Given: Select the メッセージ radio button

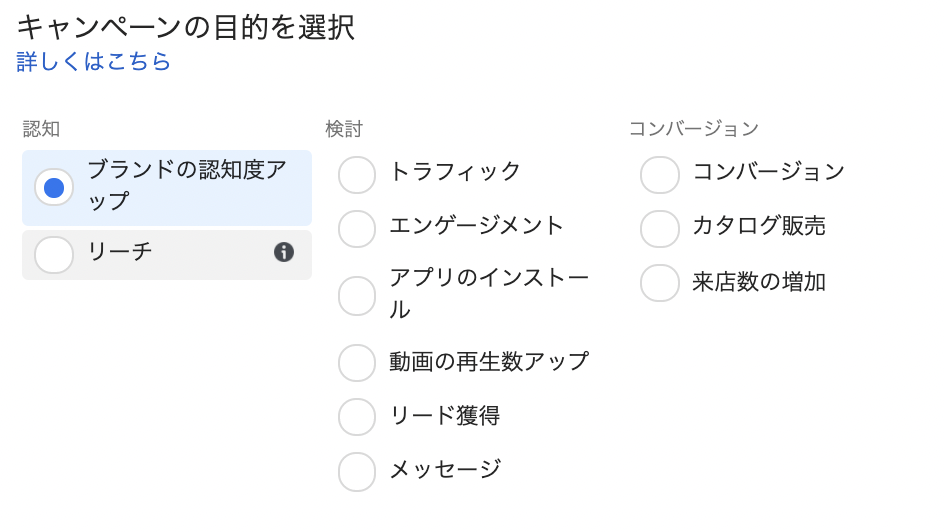Looking at the screenshot, I should (357, 471).
